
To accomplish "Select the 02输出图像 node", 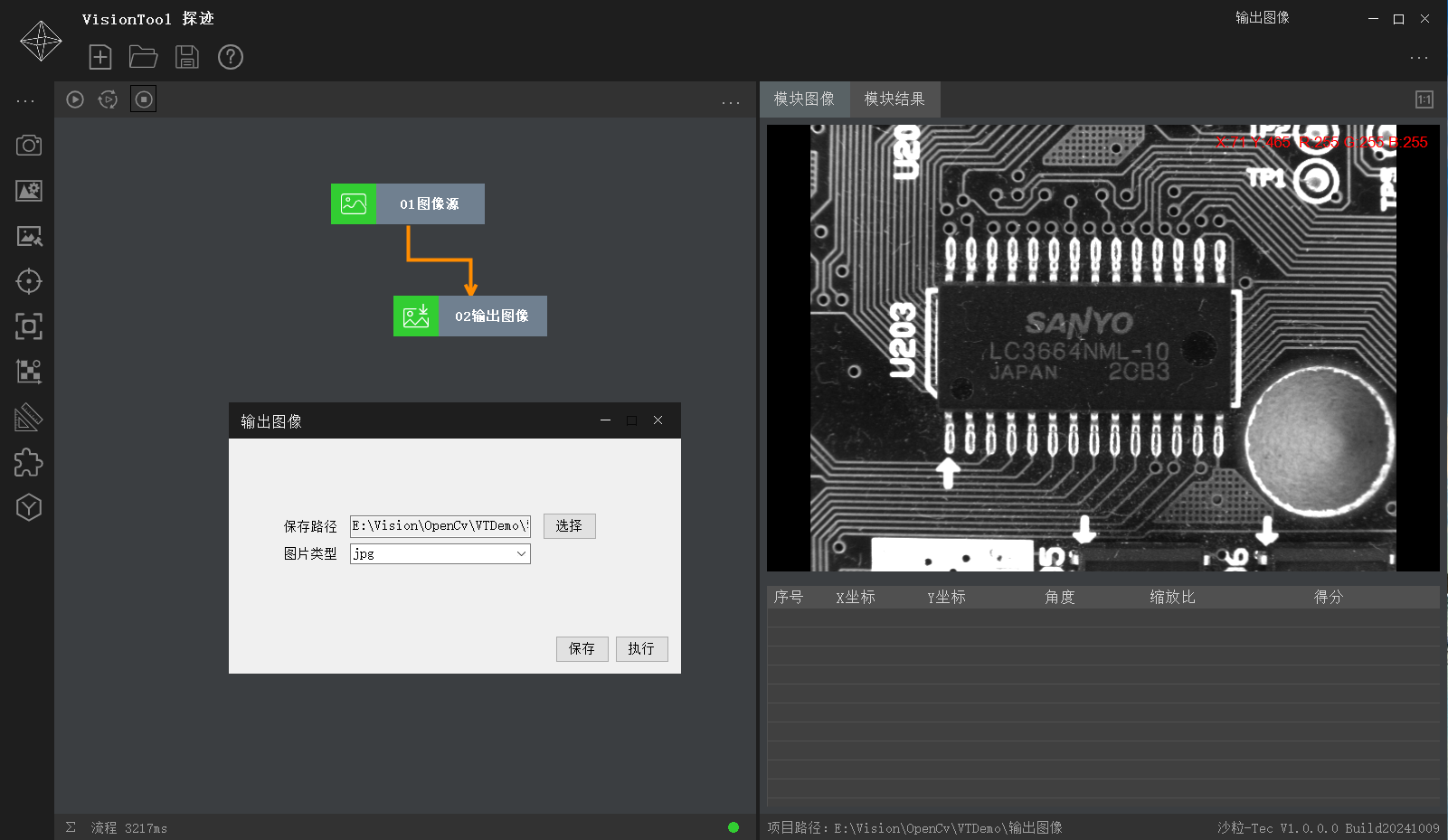I will pyautogui.click(x=470, y=316).
